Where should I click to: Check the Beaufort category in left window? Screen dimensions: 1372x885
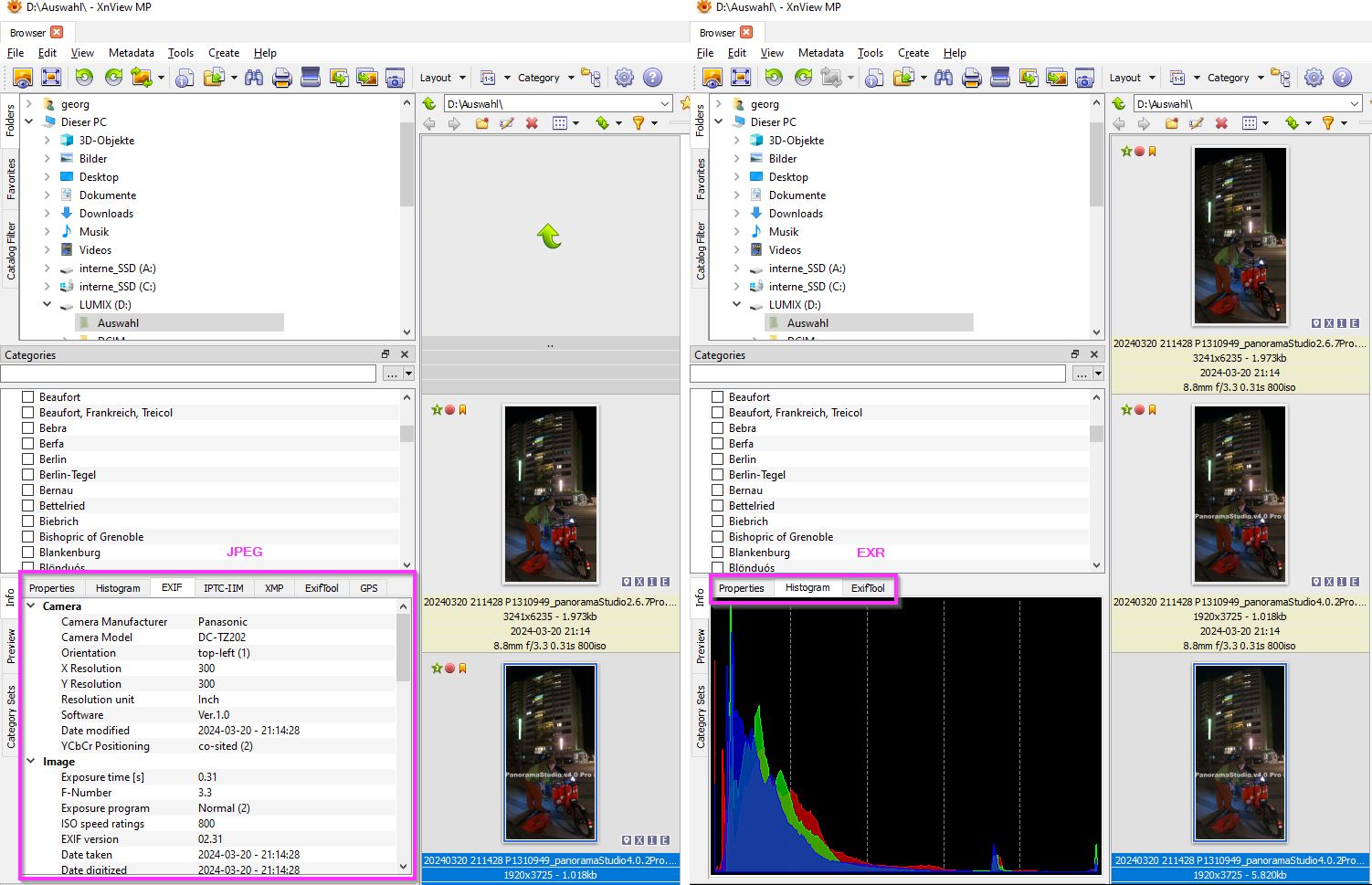tap(28, 397)
